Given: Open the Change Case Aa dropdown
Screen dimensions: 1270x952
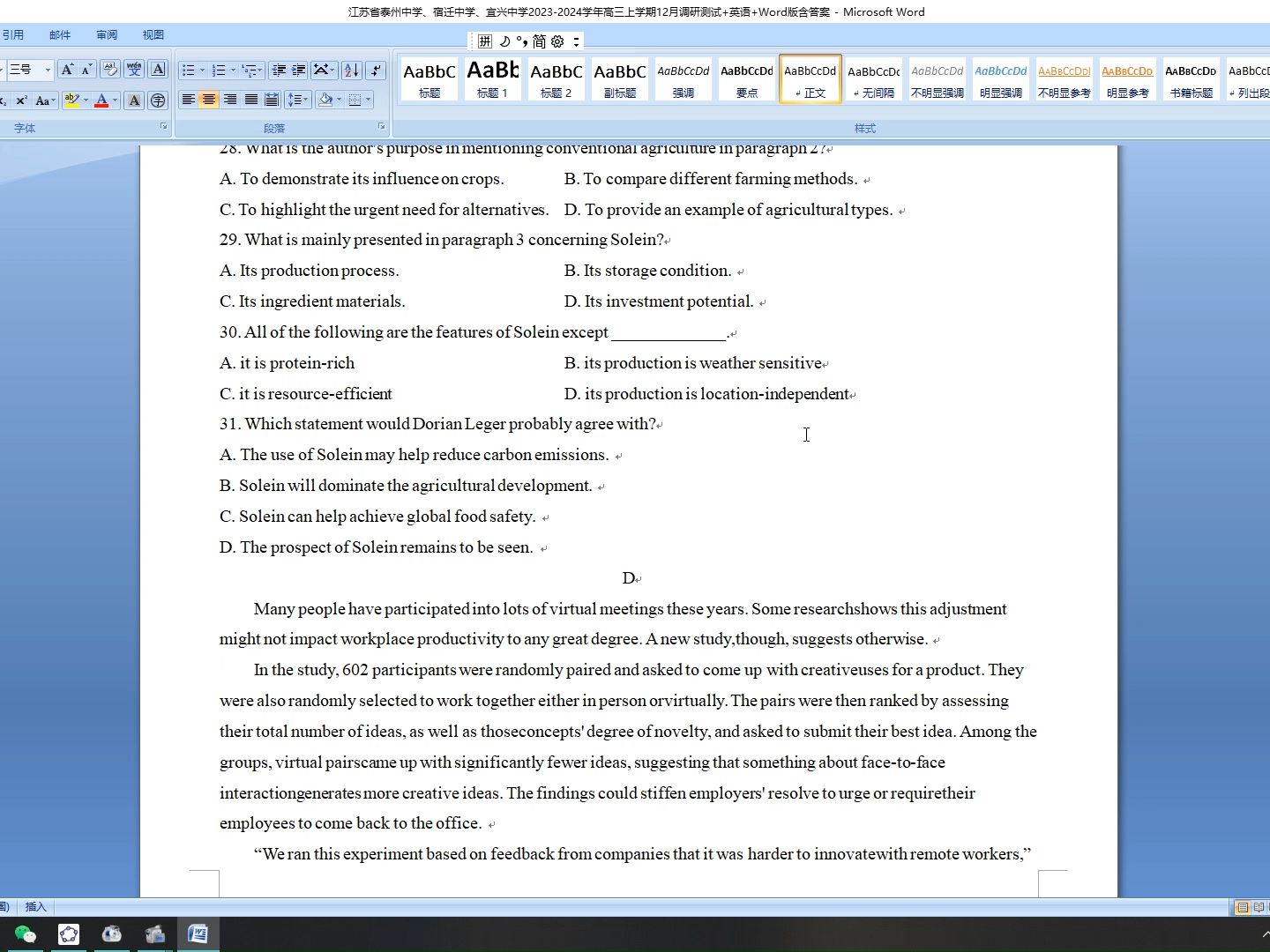Looking at the screenshot, I should (45, 100).
